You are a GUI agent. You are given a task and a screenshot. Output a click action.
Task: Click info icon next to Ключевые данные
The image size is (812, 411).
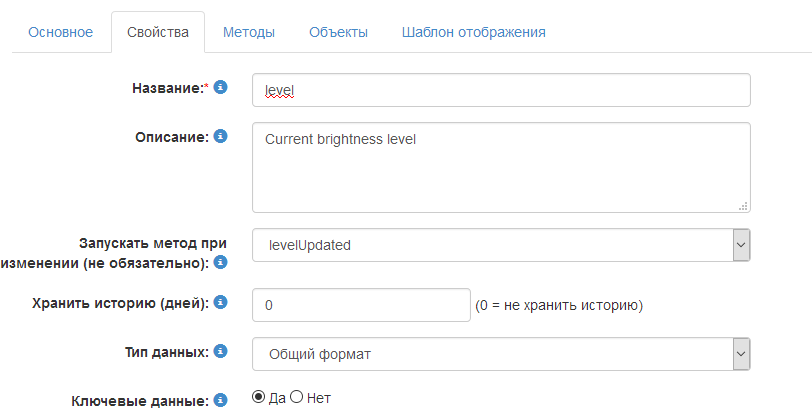[221, 399]
